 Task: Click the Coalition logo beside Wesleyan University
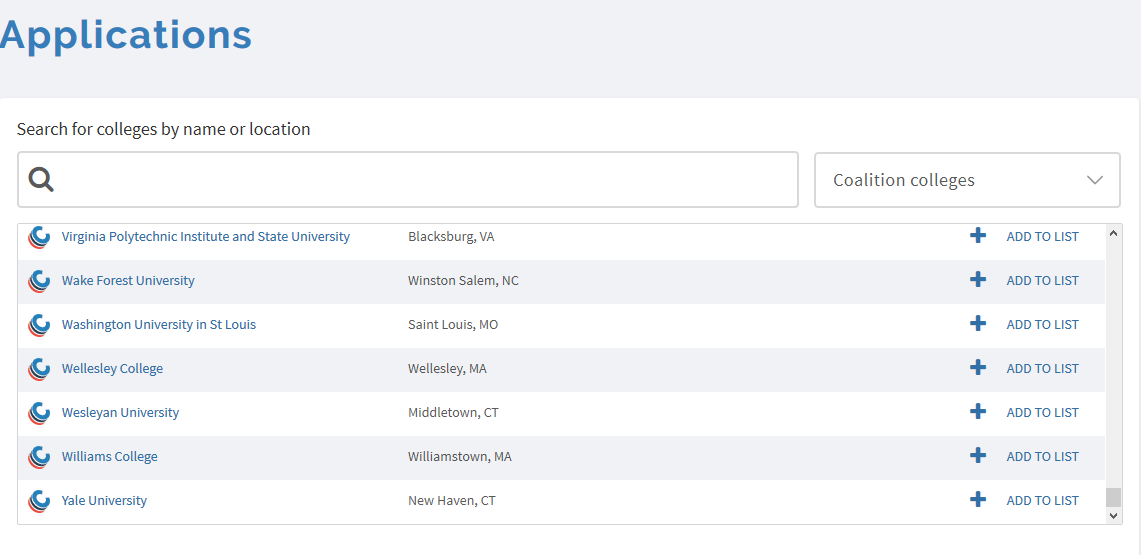tap(39, 413)
